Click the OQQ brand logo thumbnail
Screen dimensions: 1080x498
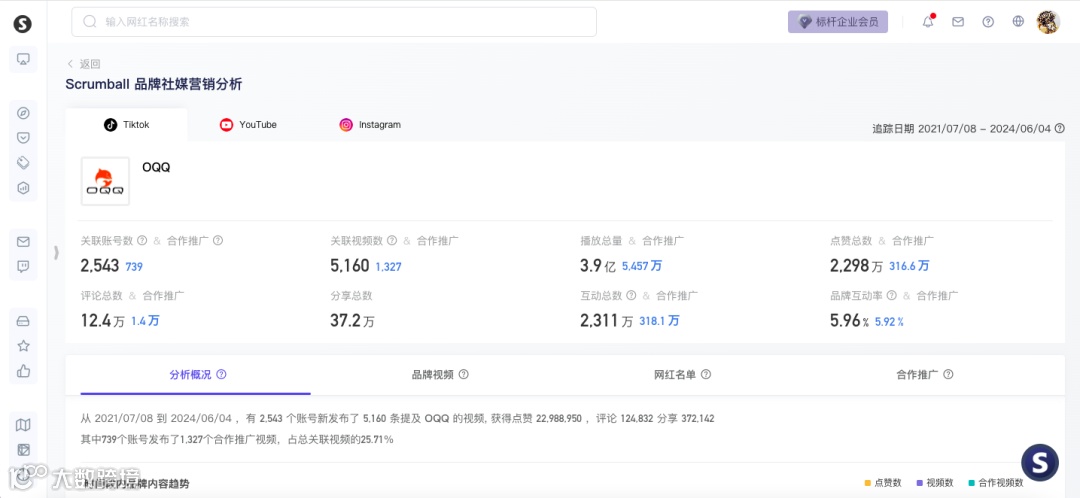(x=105, y=181)
